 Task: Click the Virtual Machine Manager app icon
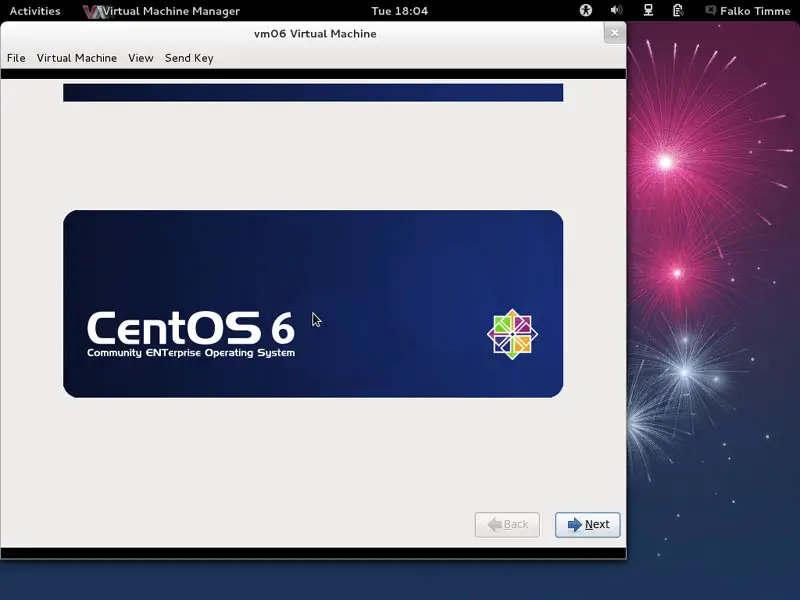coord(94,11)
